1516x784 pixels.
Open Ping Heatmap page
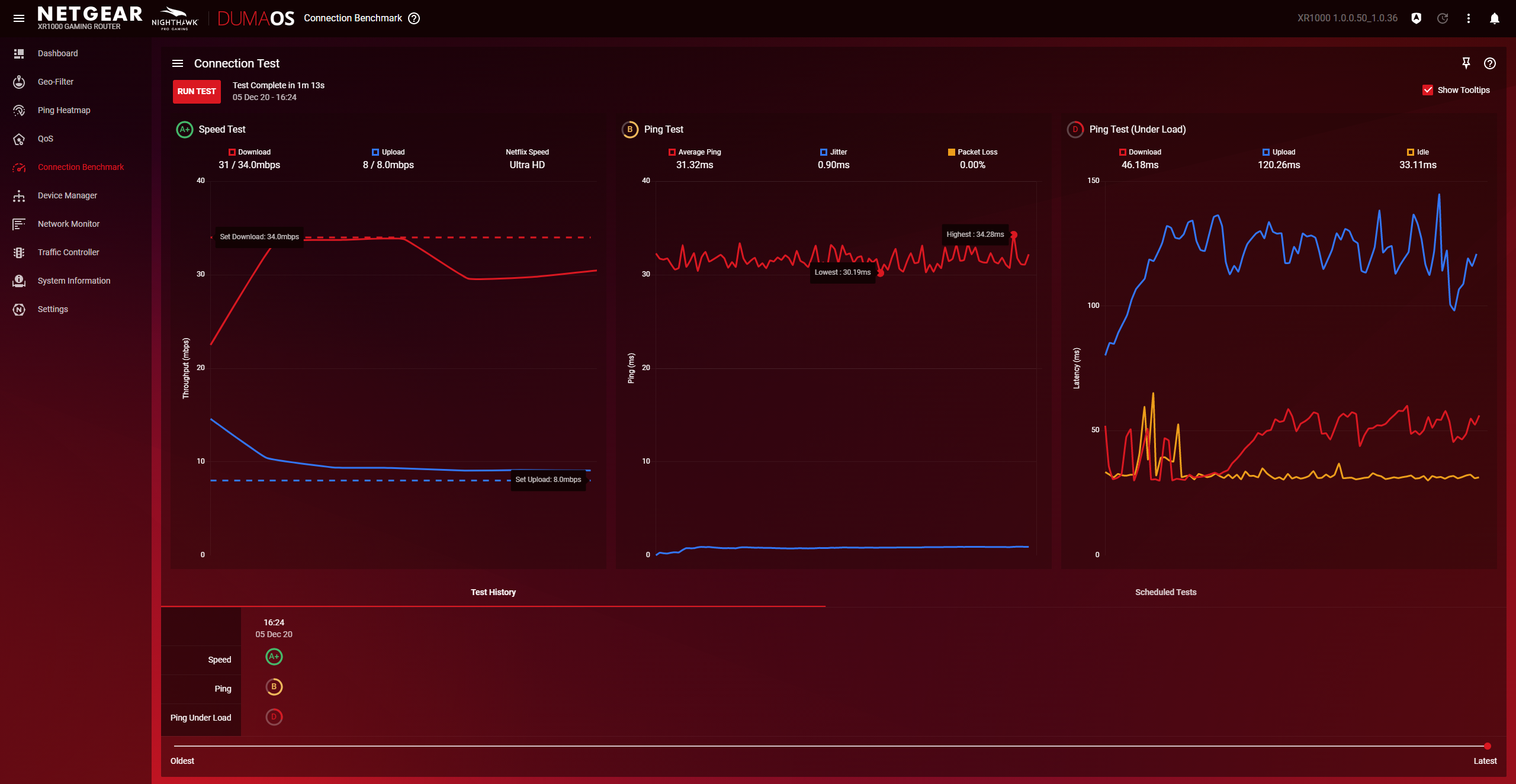pyautogui.click(x=64, y=110)
